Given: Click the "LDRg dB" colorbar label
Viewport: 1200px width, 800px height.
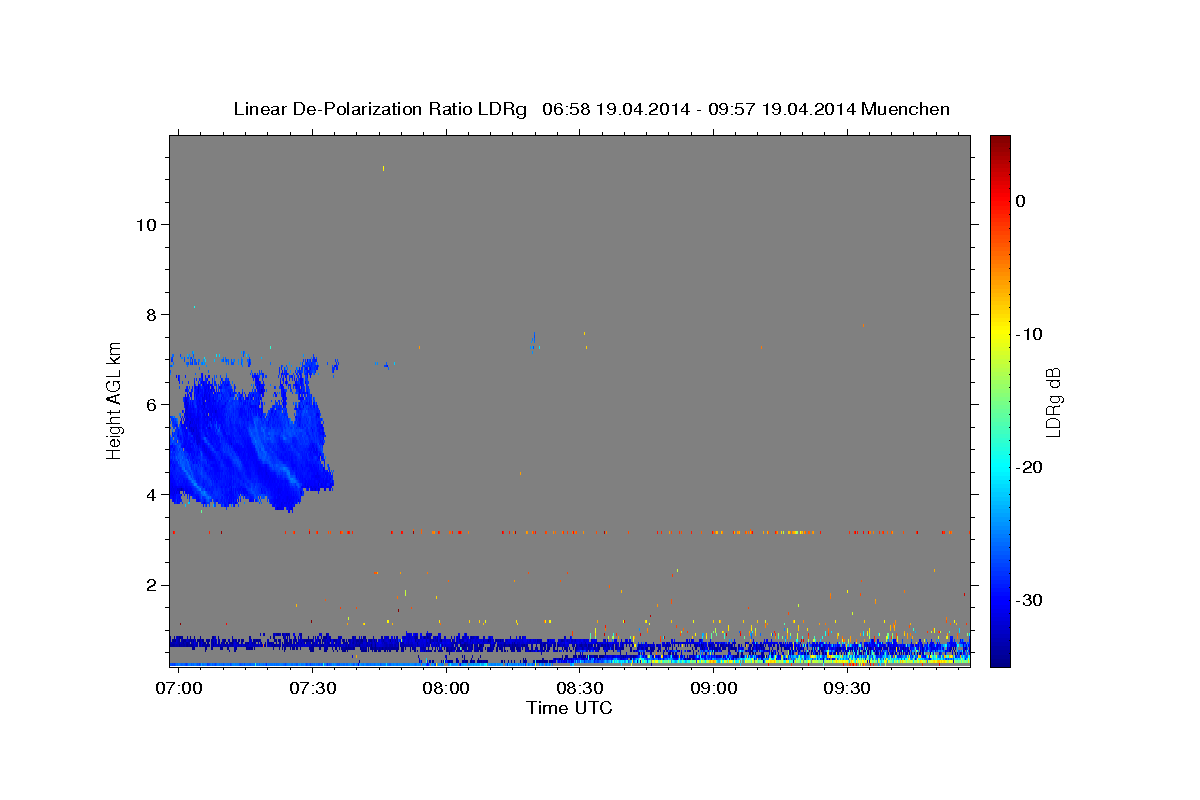Looking at the screenshot, I should click(x=1052, y=402).
